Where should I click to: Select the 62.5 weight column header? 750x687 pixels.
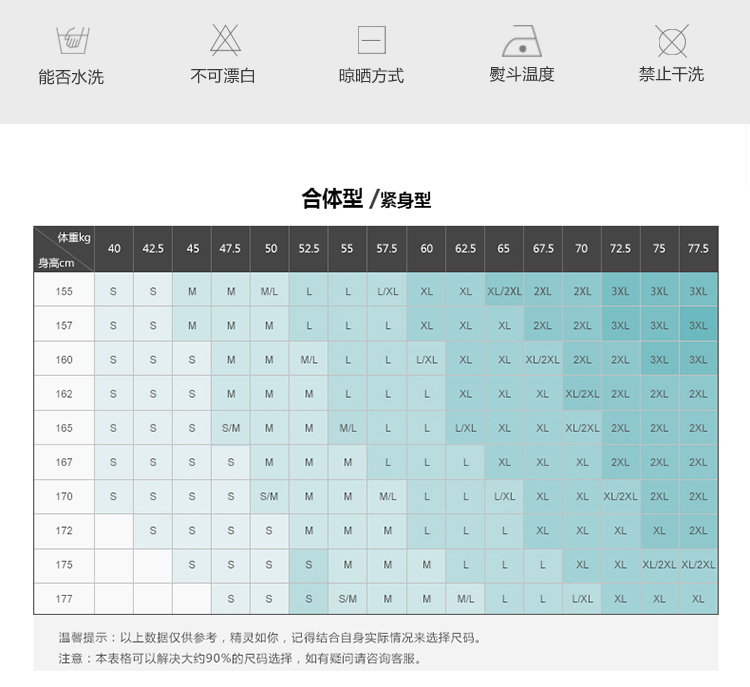(465, 249)
